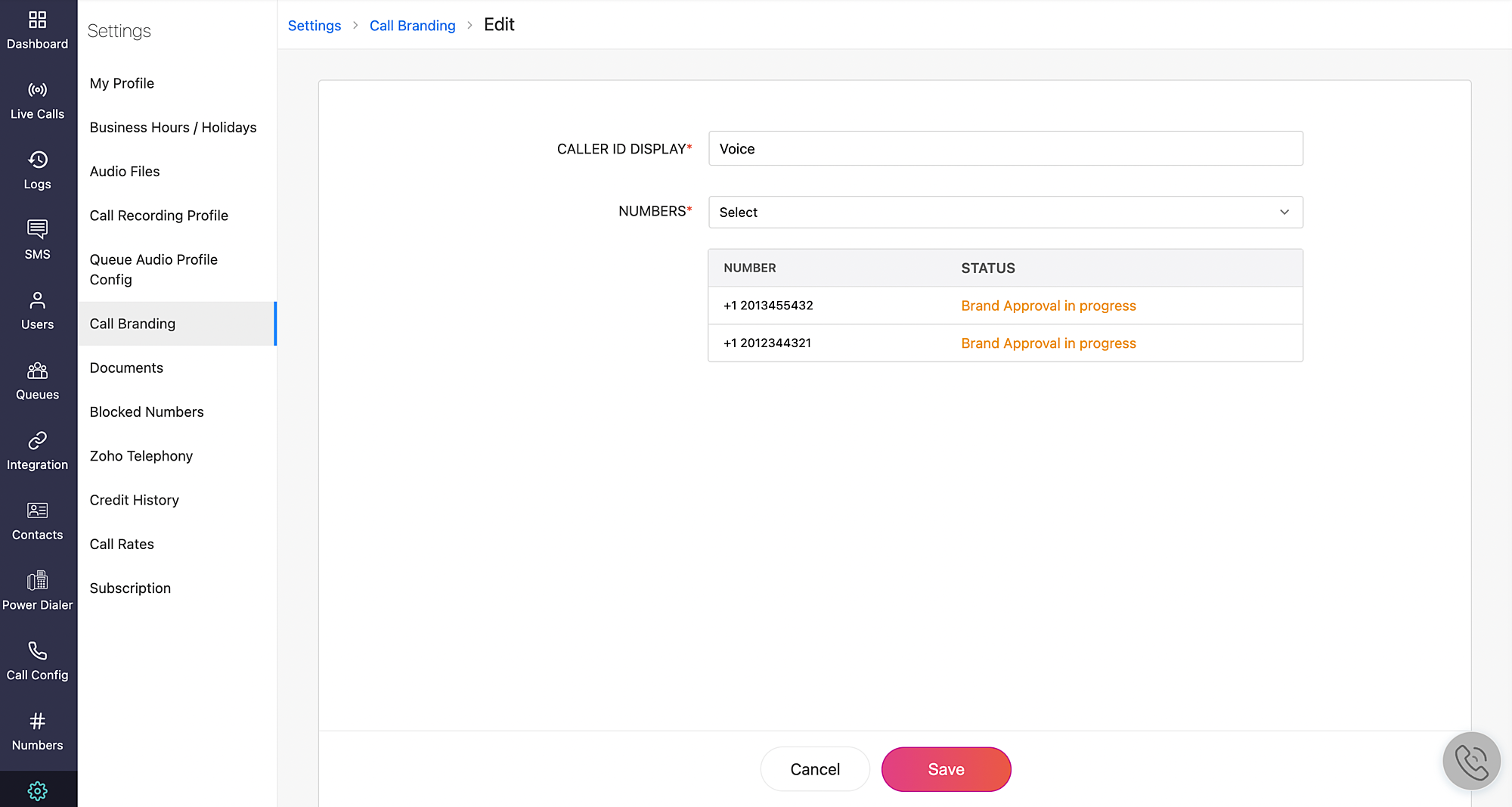The height and width of the screenshot is (807, 1512).
Task: Click the settings gear icon
Action: (x=37, y=791)
